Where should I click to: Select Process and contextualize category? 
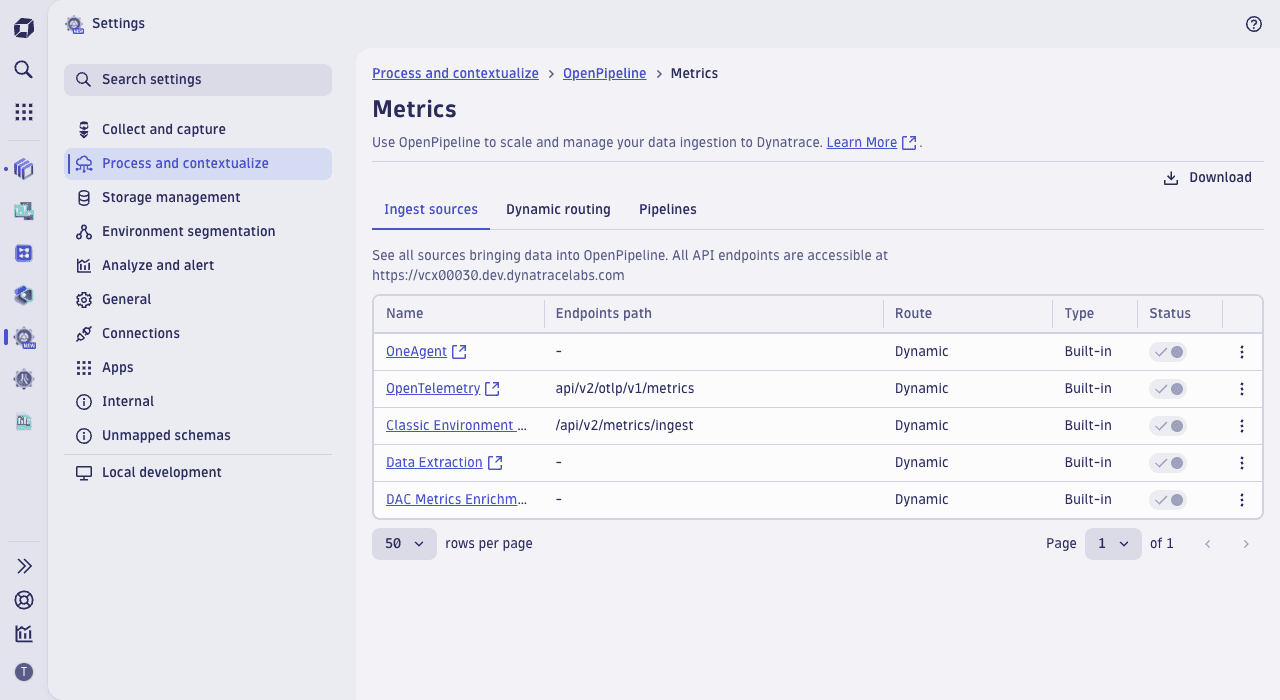[x=198, y=163]
